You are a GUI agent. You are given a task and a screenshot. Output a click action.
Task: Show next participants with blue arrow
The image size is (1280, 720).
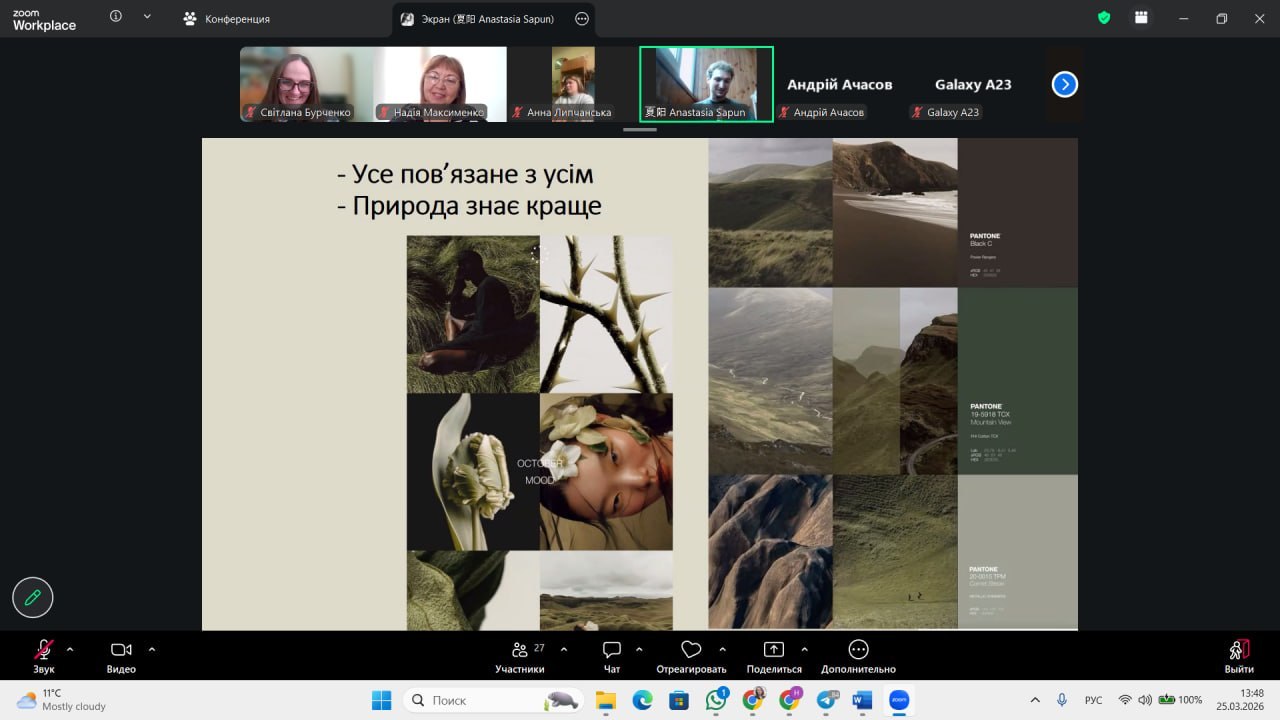click(1064, 85)
